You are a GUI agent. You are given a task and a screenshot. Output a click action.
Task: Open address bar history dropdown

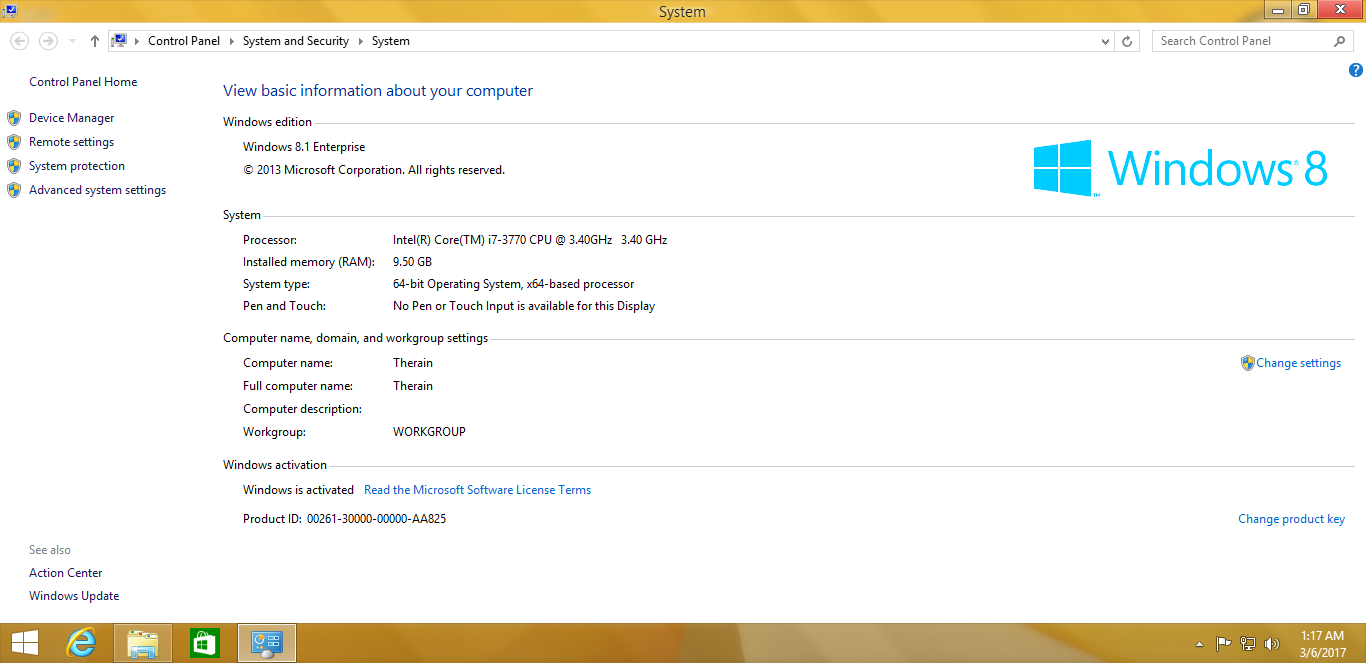[x=1105, y=41]
